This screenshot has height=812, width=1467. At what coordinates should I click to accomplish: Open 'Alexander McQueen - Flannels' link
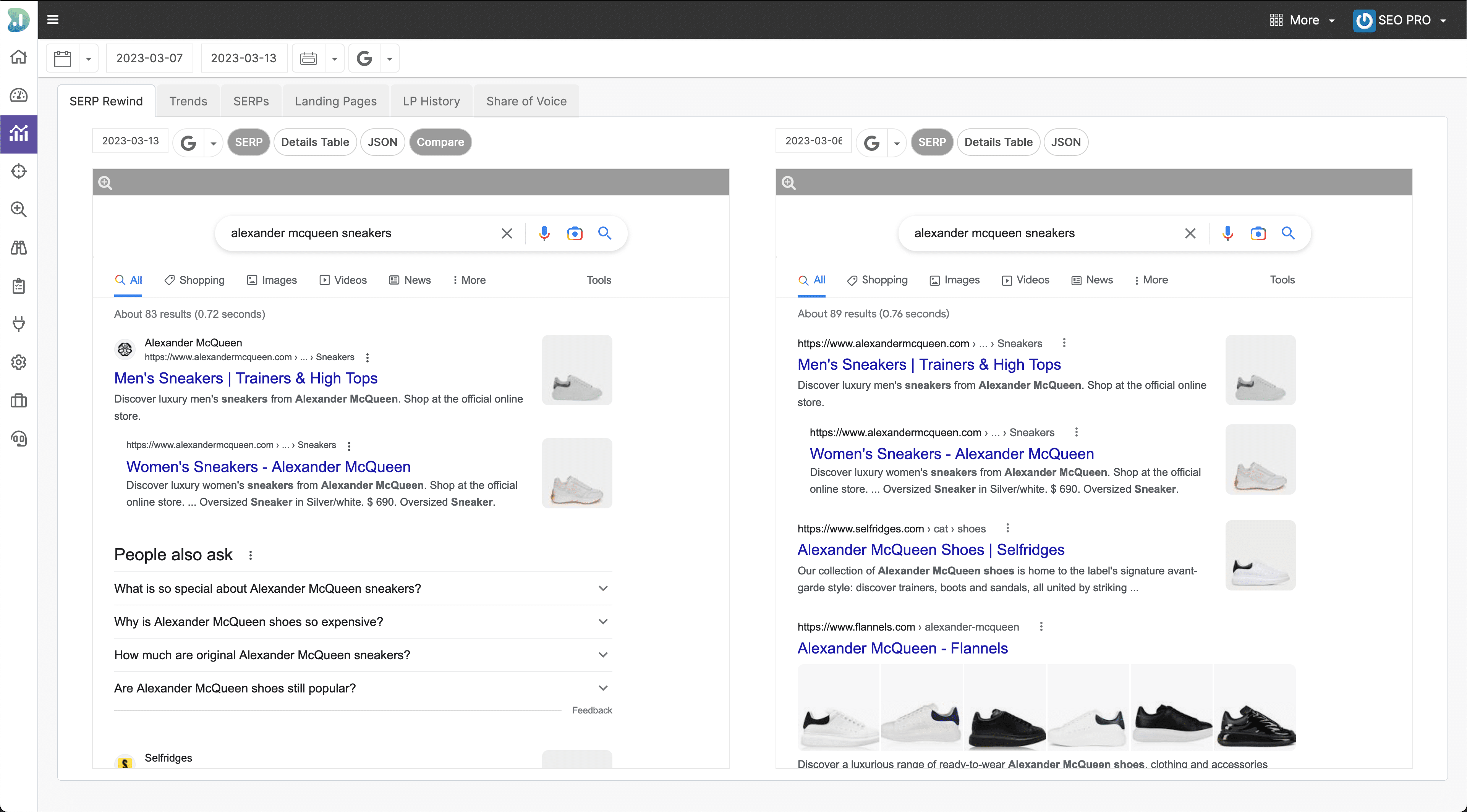point(903,649)
